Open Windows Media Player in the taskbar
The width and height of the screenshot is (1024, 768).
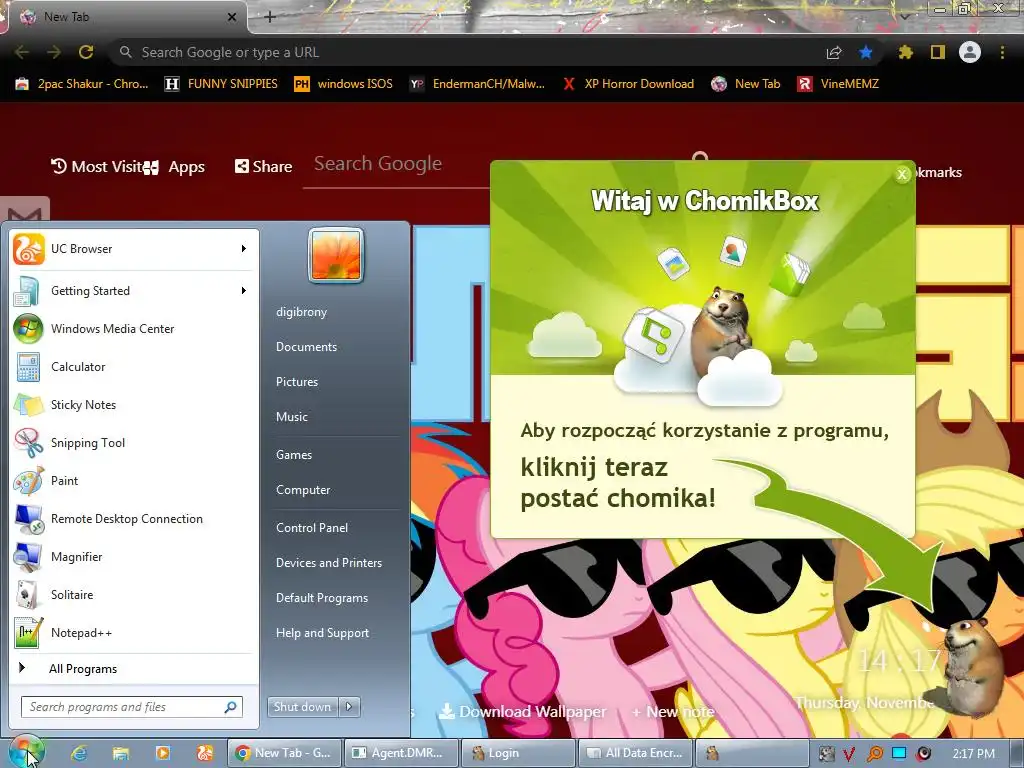click(162, 753)
